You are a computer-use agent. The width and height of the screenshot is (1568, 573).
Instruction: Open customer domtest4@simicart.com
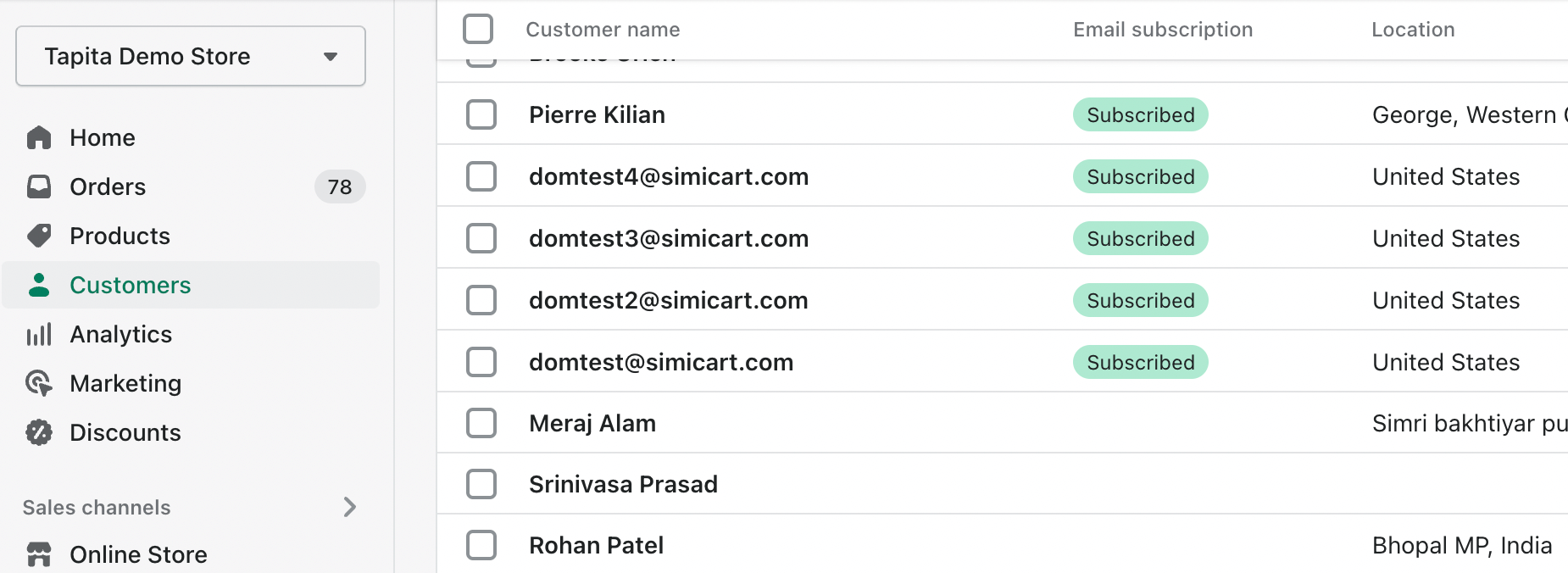click(668, 176)
